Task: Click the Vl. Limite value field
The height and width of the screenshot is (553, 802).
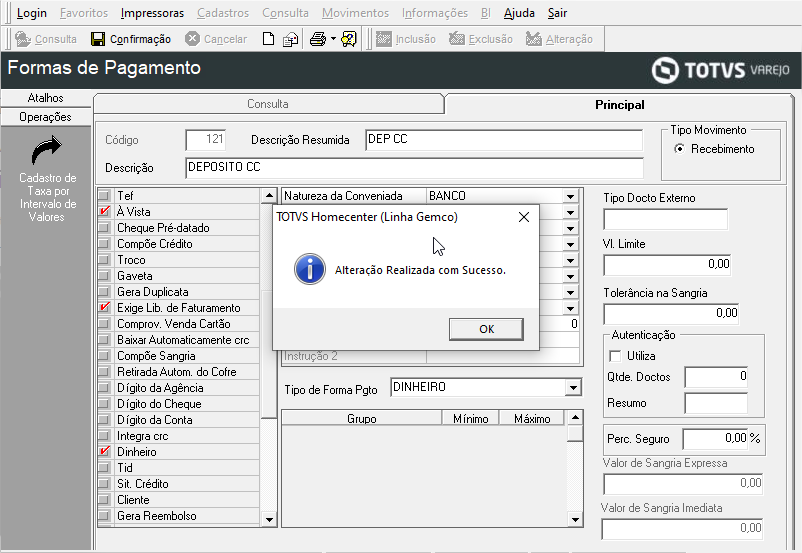Action: point(667,264)
